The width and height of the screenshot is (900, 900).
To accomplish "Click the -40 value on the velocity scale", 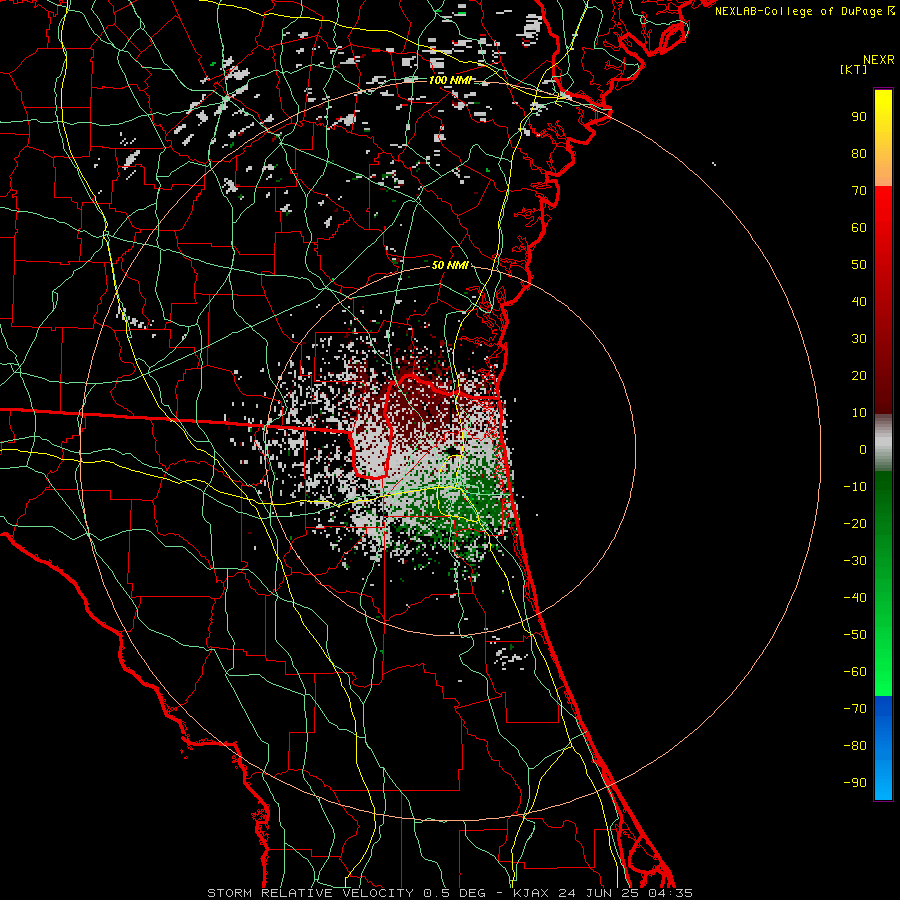I will tap(855, 598).
